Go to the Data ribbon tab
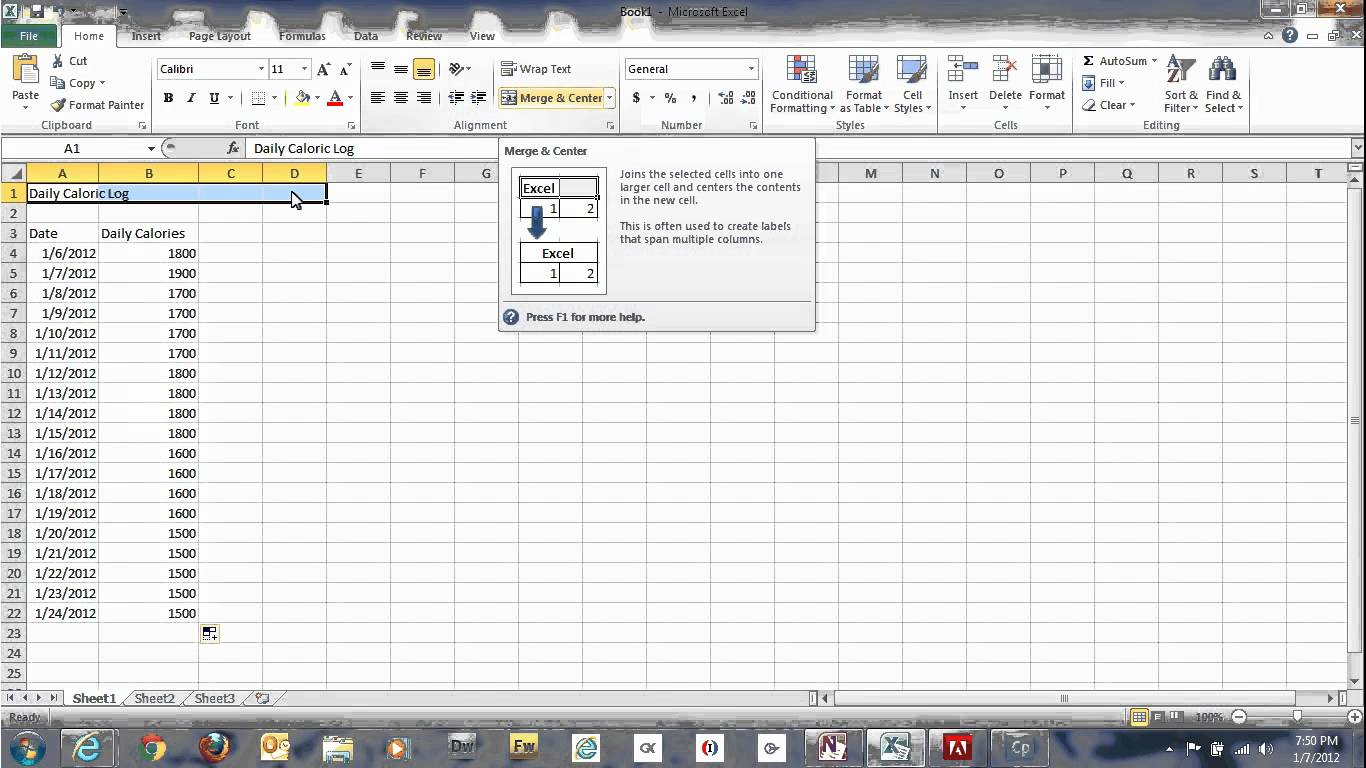The width and height of the screenshot is (1366, 768). point(366,36)
